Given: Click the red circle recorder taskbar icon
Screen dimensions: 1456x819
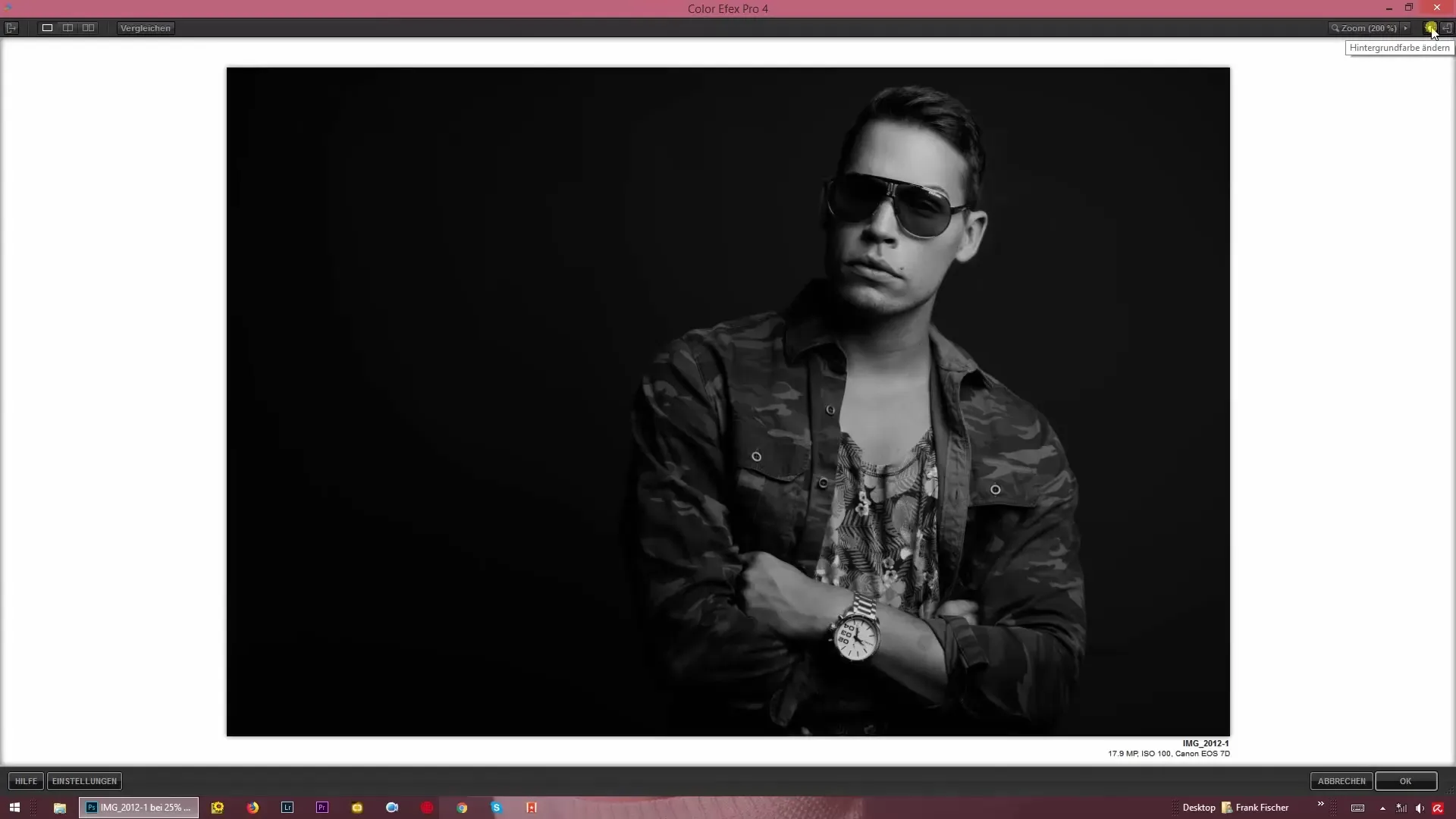Looking at the screenshot, I should (427, 808).
